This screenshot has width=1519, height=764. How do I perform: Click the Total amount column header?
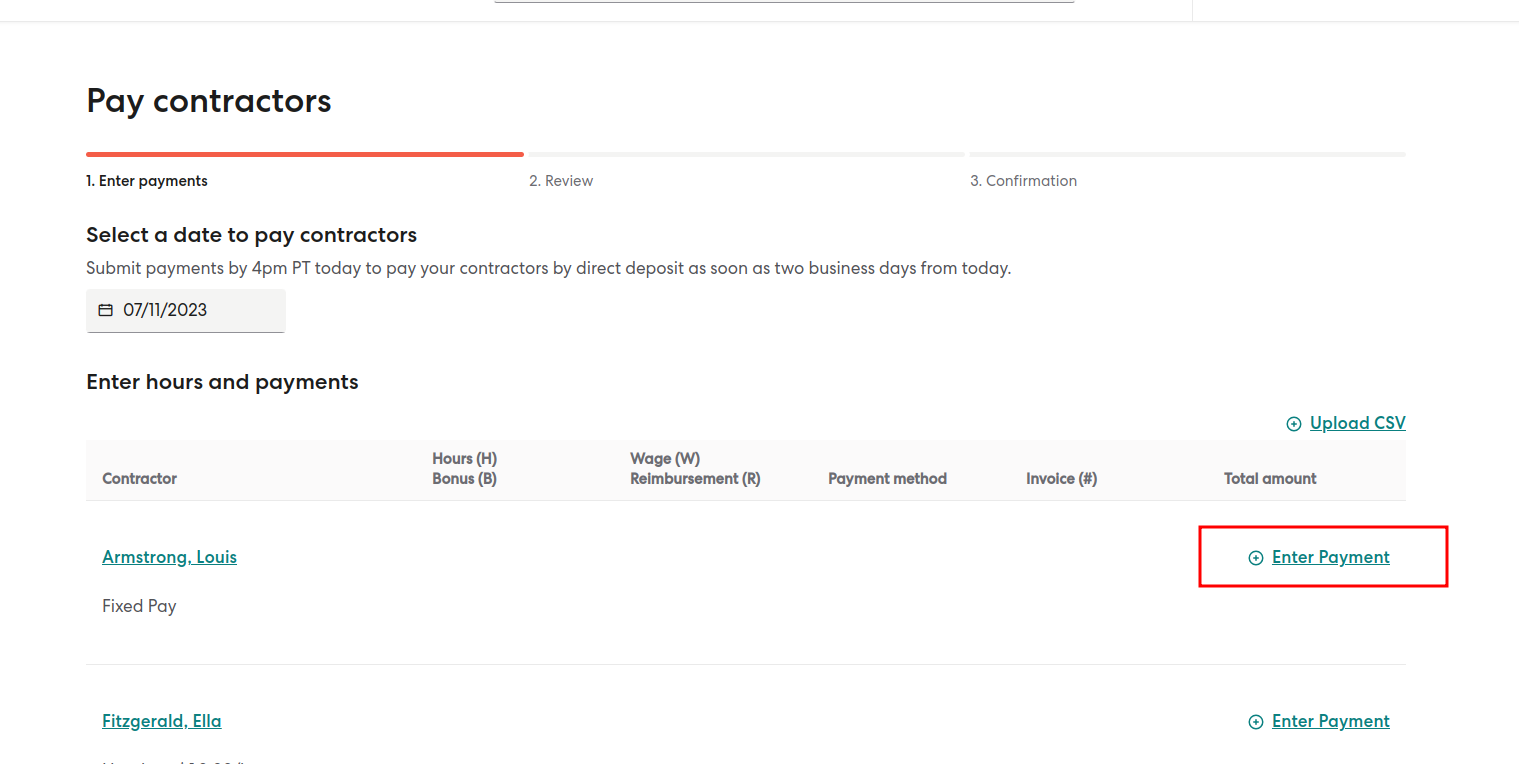pyautogui.click(x=1270, y=479)
